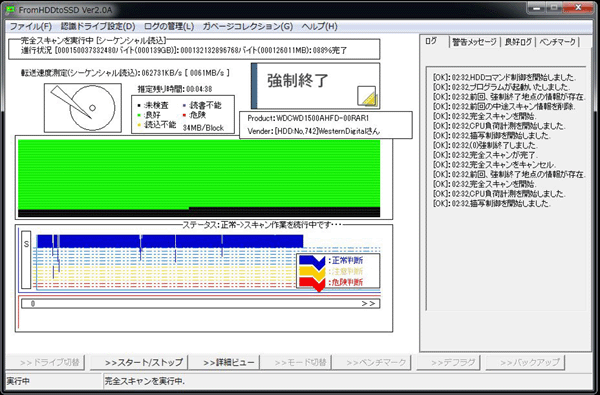Click the S label box in status graph
This screenshot has width=600, height=395.
coord(26,260)
